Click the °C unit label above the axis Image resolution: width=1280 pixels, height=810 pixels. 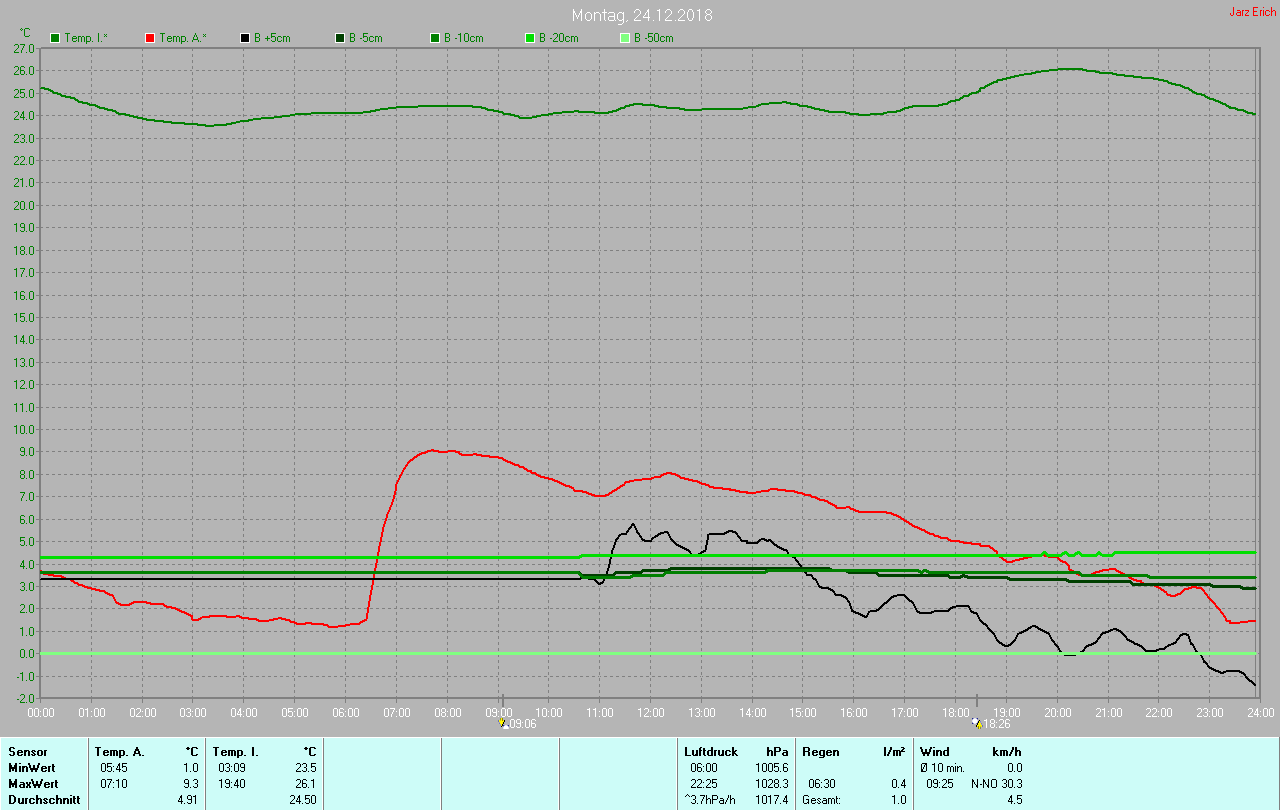tap(25, 33)
